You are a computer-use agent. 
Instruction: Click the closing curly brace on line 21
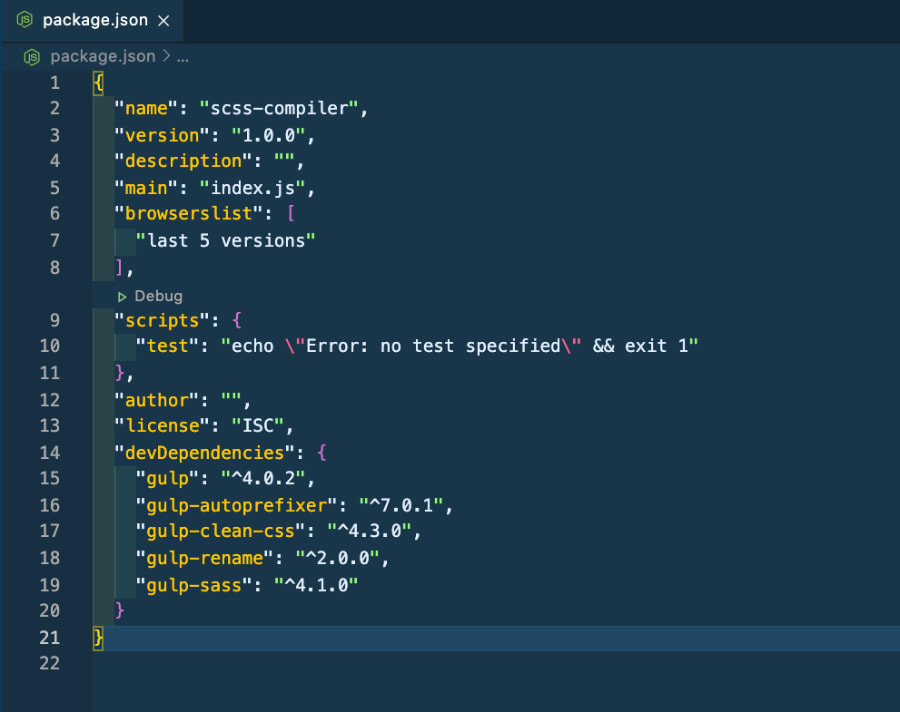[x=98, y=638]
